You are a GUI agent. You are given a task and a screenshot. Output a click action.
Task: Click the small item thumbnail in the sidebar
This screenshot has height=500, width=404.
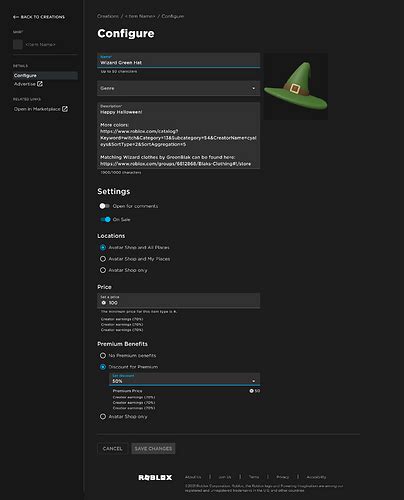[18, 44]
